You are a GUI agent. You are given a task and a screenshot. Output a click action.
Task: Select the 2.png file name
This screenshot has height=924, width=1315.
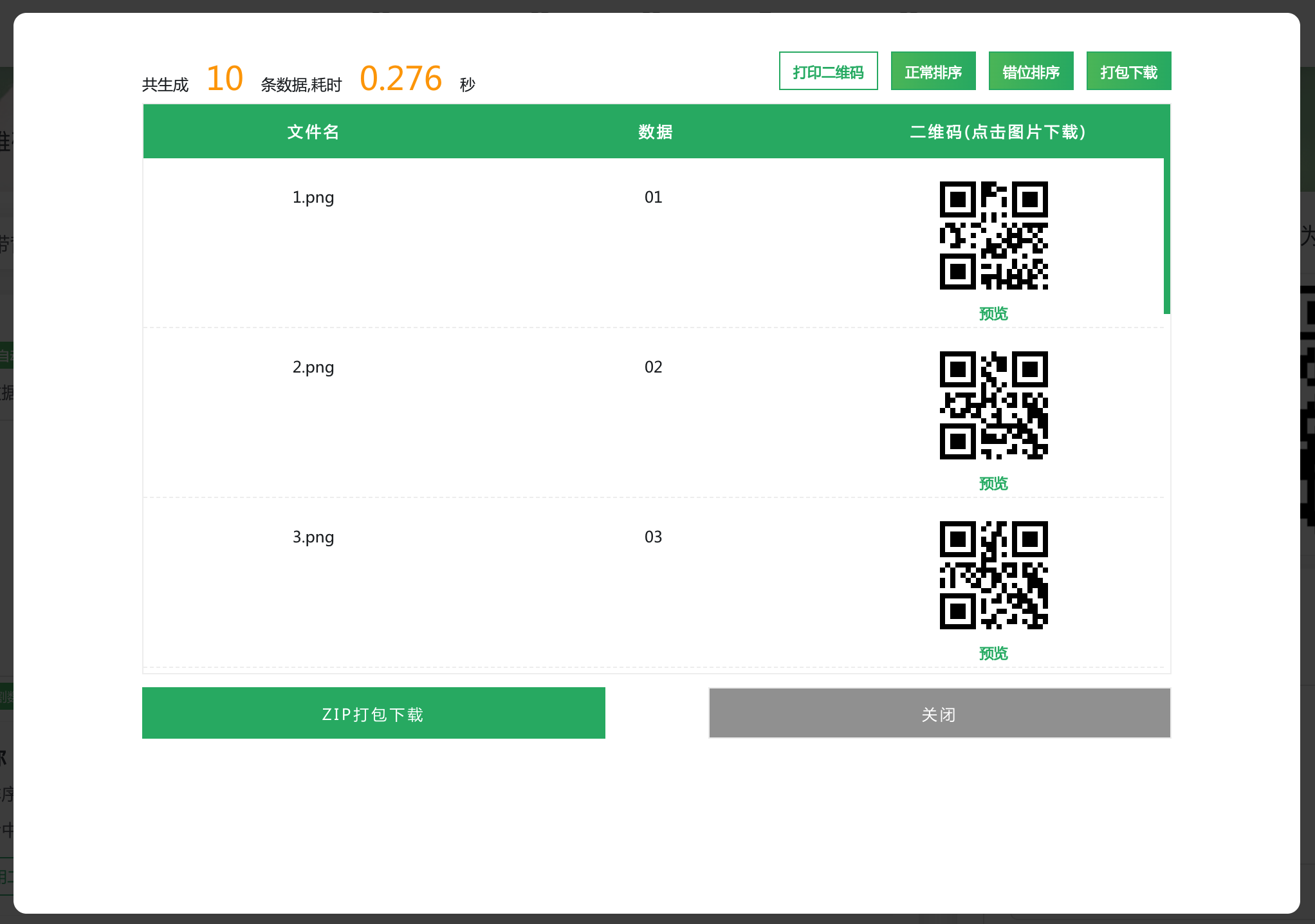[x=313, y=367]
